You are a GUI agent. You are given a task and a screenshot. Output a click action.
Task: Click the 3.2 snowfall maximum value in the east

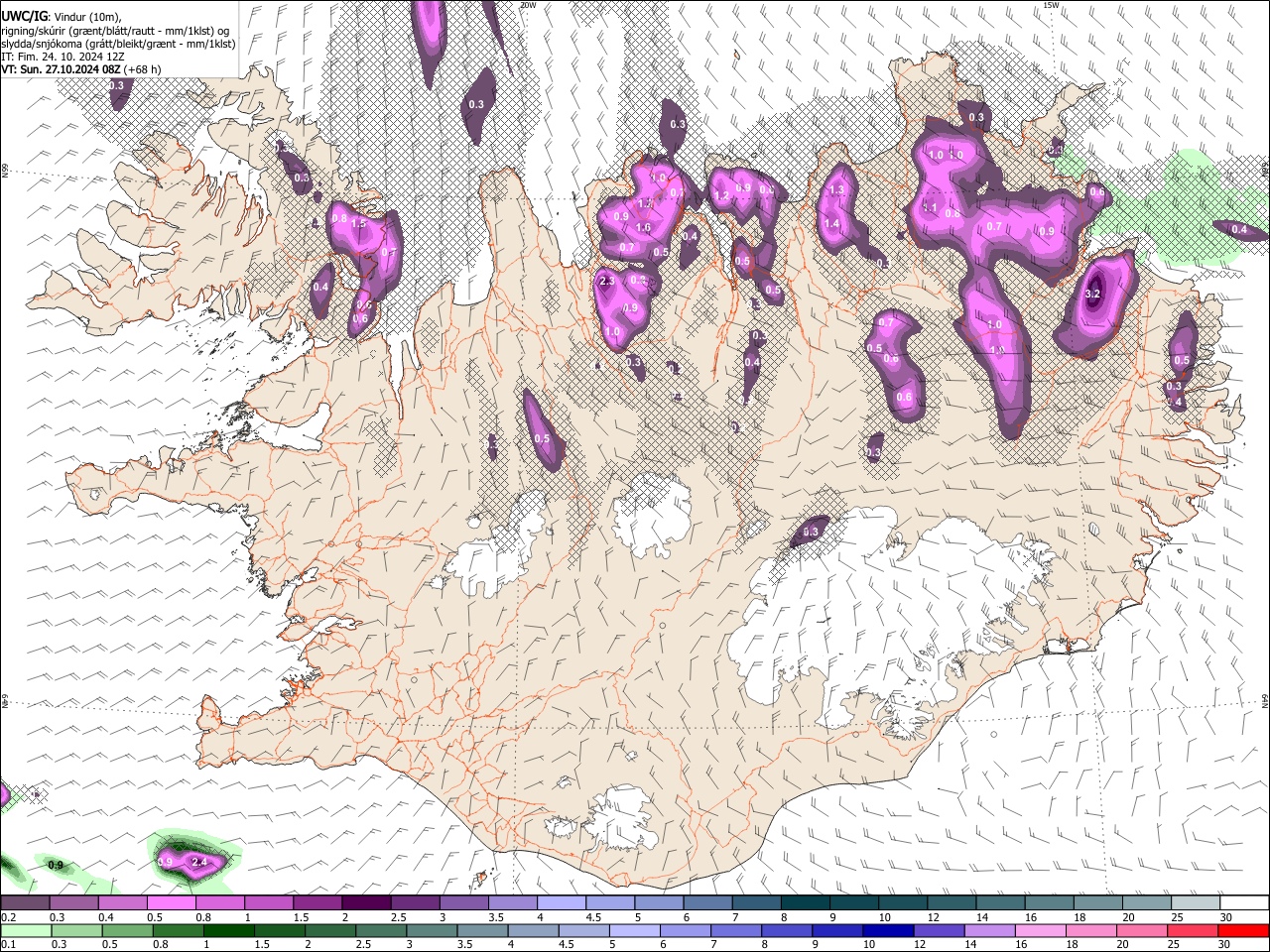pyautogui.click(x=1093, y=295)
